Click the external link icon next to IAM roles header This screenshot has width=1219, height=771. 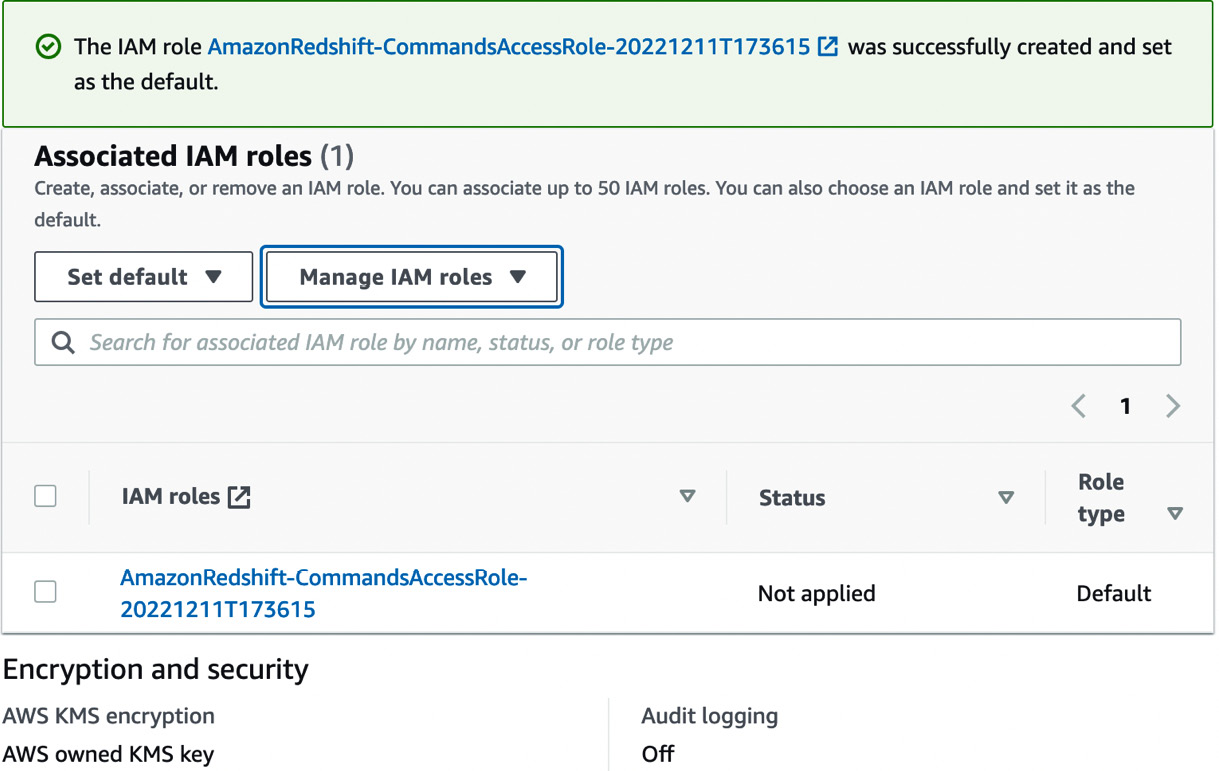click(x=239, y=496)
